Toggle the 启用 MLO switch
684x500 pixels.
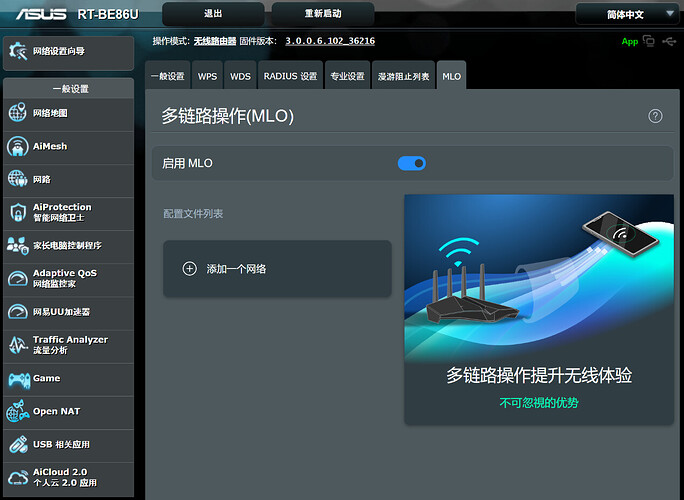(411, 163)
